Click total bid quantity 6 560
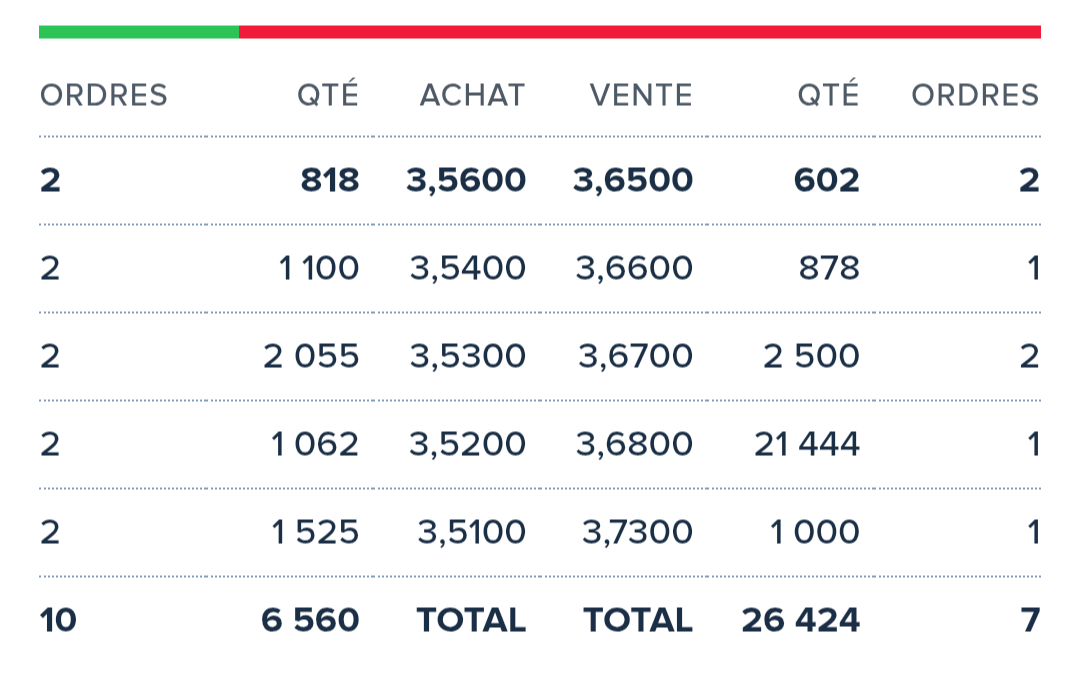 click(310, 620)
